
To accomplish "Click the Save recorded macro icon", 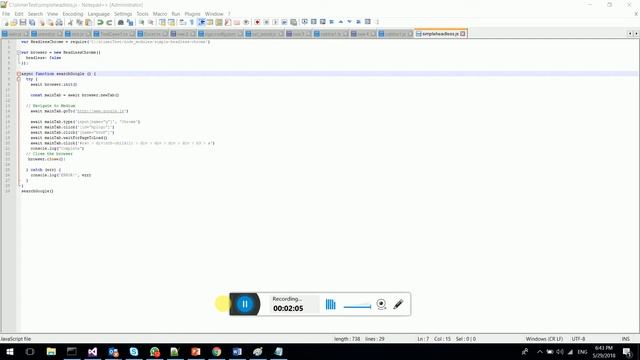I will point(293,22).
